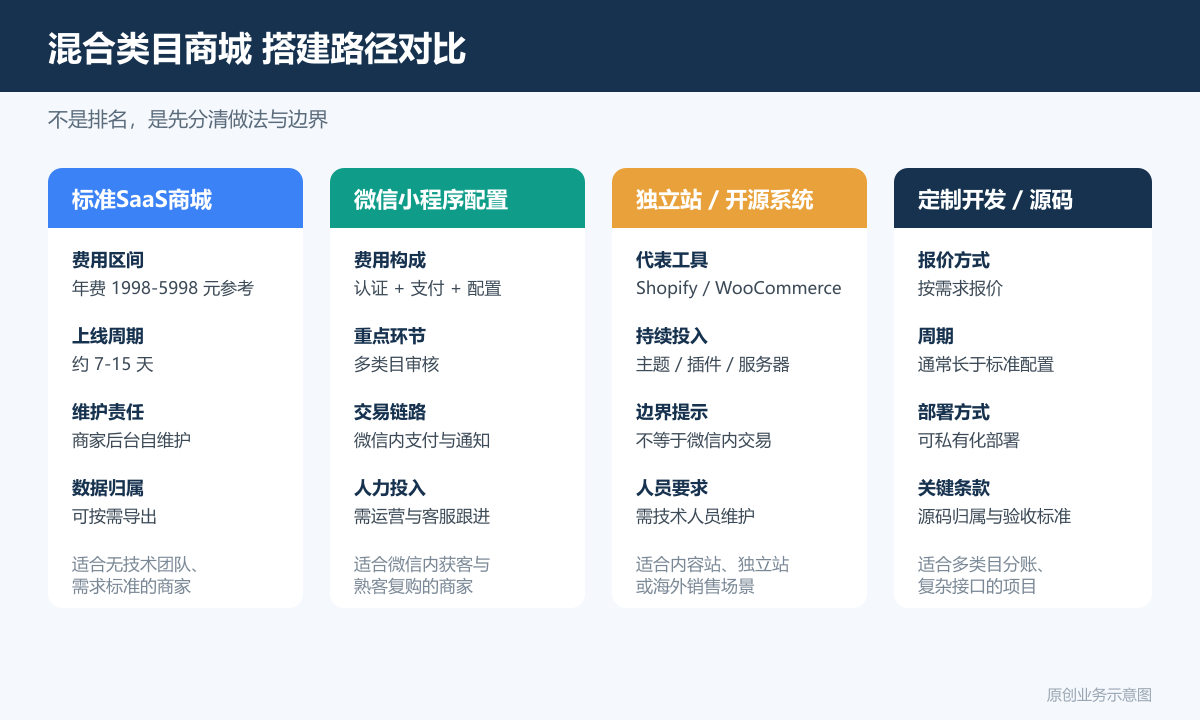Select the 定制开发 / 源码 card header
The width and height of the screenshot is (1200, 720).
tap(1023, 198)
